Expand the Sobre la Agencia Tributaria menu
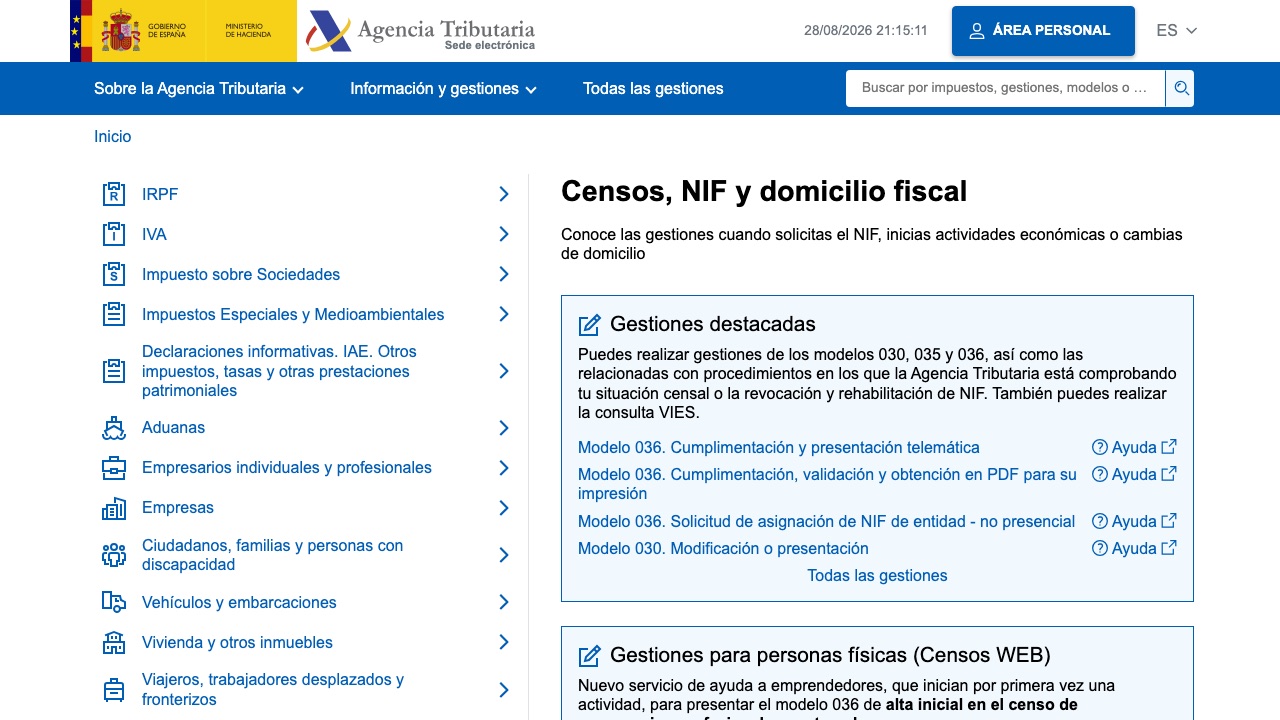 199,89
